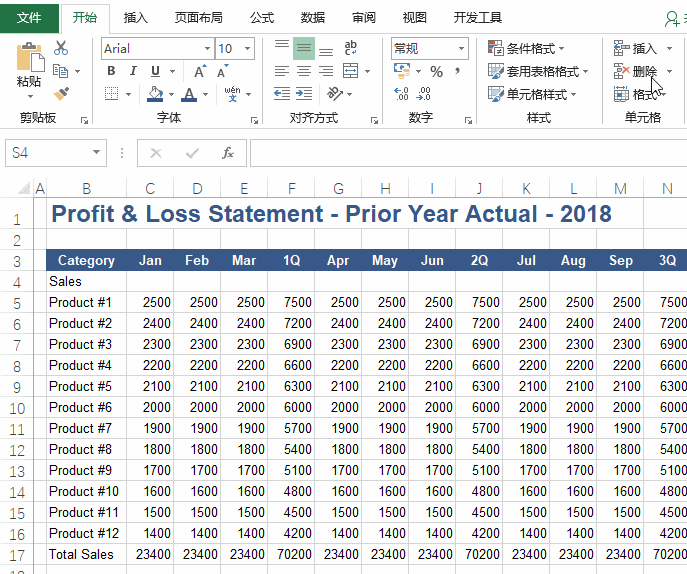
Task: Switch to the 审阅 Review tab
Action: pyautogui.click(x=364, y=18)
